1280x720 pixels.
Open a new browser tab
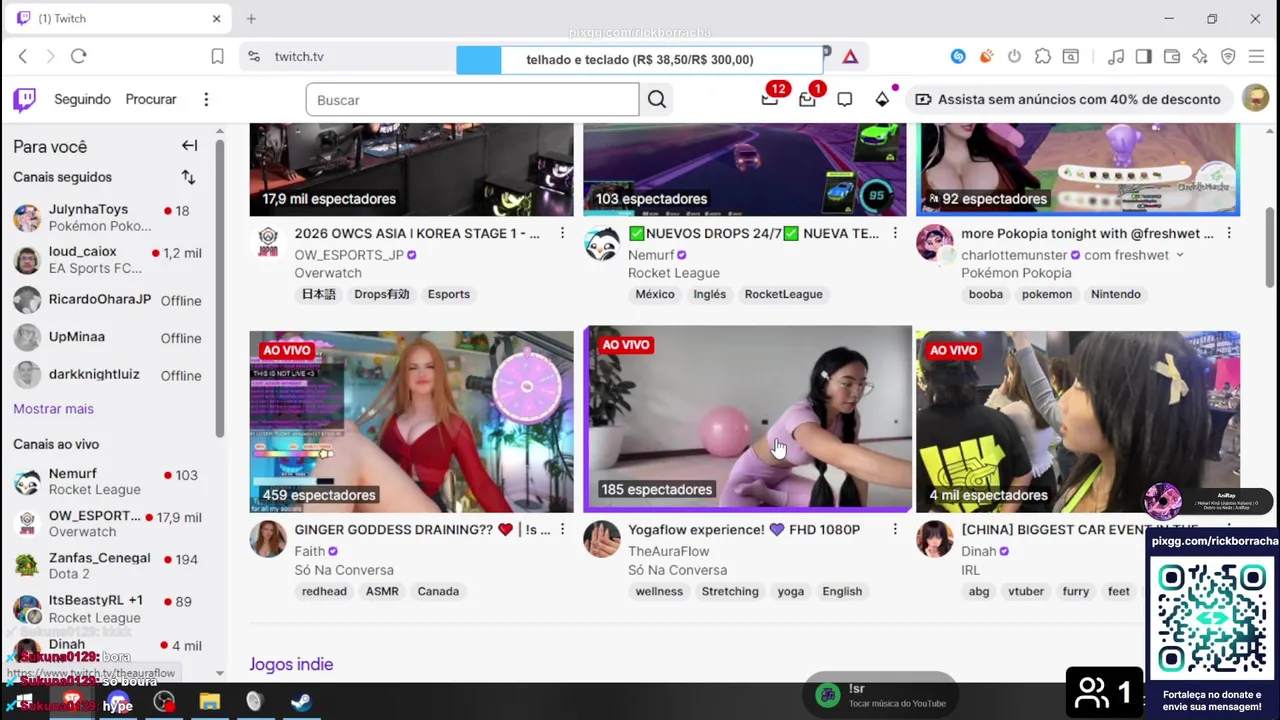coord(251,18)
